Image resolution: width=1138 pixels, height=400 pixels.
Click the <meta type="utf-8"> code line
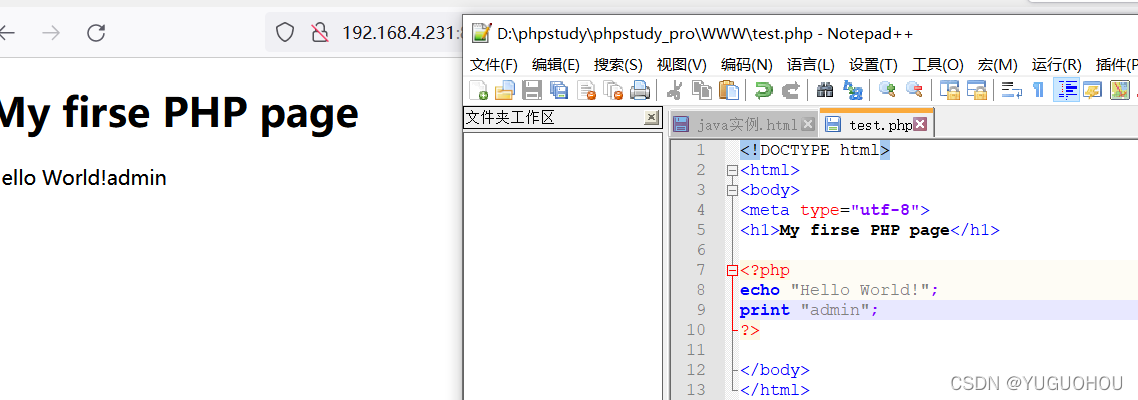(835, 211)
